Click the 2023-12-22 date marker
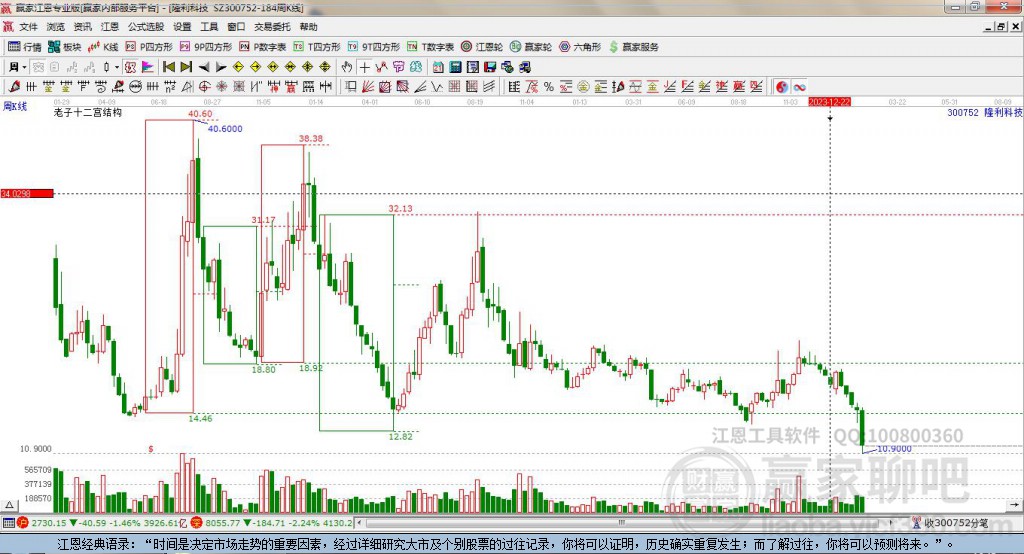 829,103
